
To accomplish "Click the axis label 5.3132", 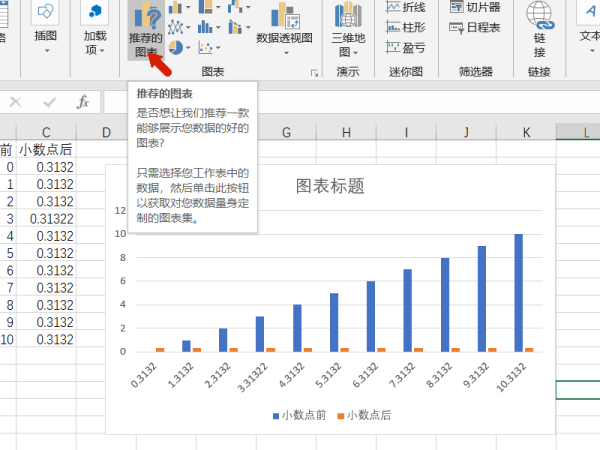I will [x=328, y=375].
